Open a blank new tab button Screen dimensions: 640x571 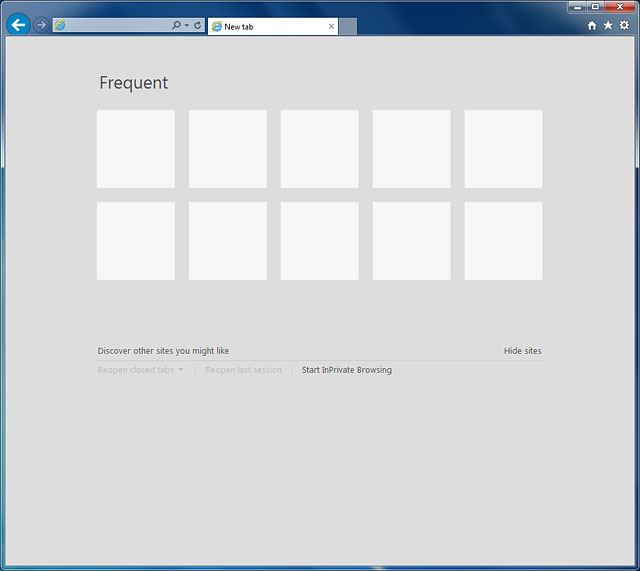coord(347,27)
